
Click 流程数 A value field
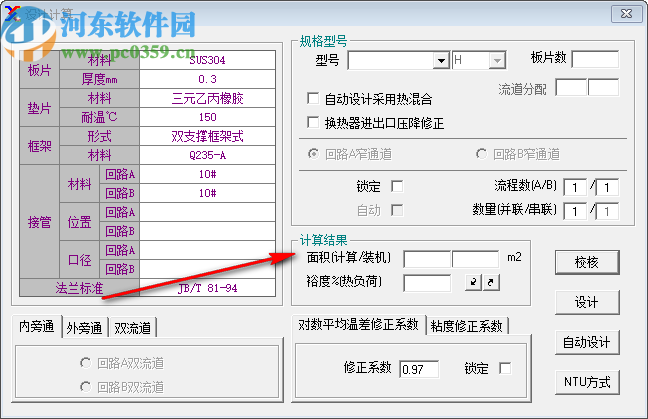pos(575,187)
